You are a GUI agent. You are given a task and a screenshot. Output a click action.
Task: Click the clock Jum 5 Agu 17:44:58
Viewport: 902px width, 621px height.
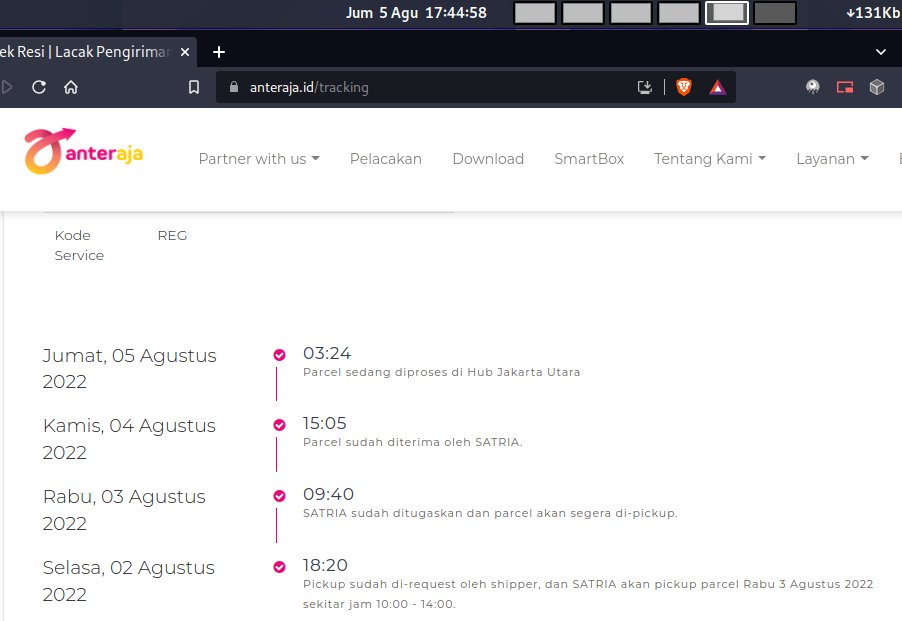(x=416, y=13)
